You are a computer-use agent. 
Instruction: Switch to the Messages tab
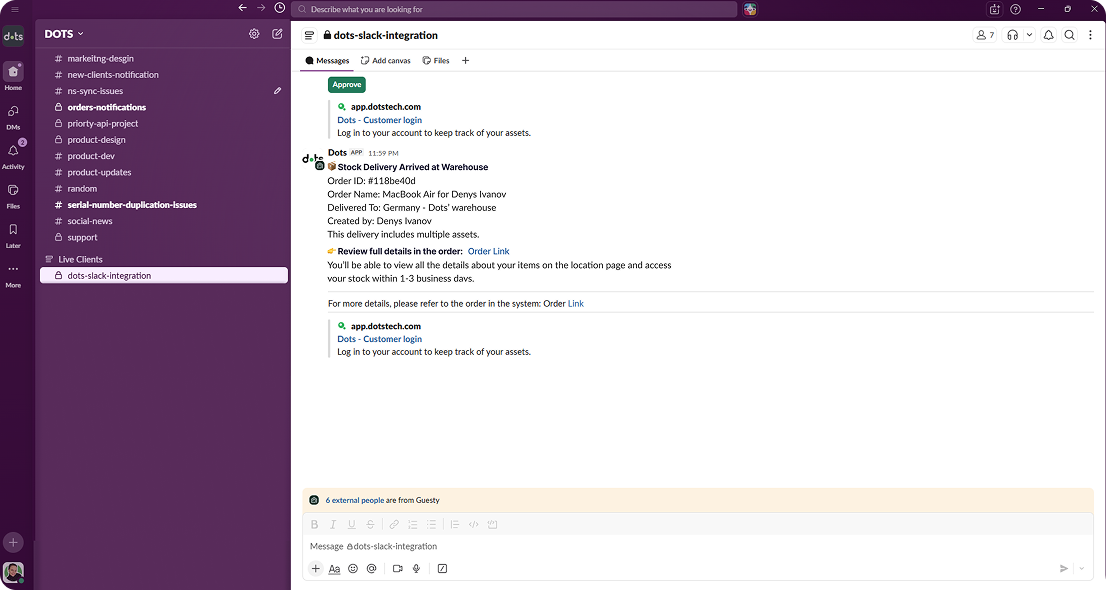click(327, 61)
